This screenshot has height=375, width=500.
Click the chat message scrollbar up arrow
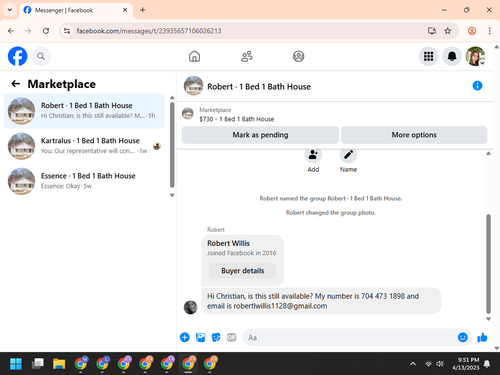488,153
